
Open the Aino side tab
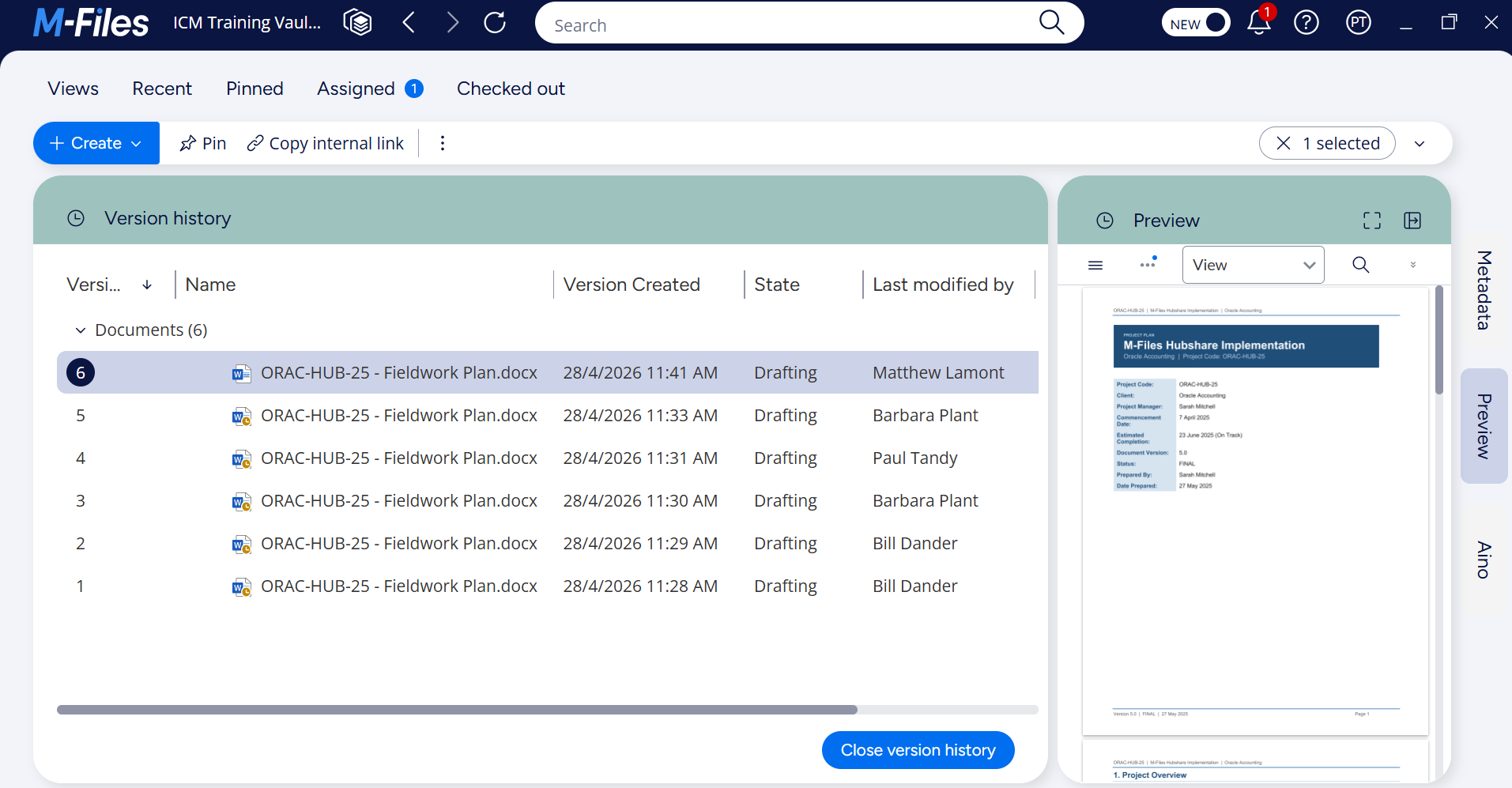point(1484,560)
